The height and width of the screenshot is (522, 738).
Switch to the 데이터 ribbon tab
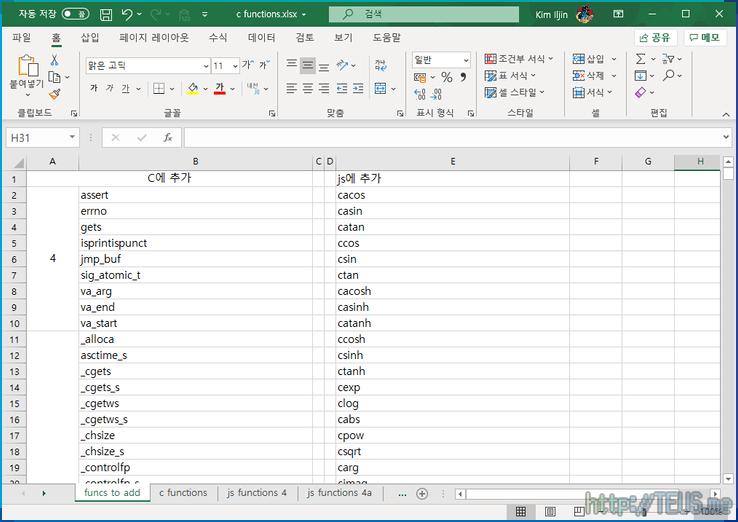pyautogui.click(x=261, y=38)
